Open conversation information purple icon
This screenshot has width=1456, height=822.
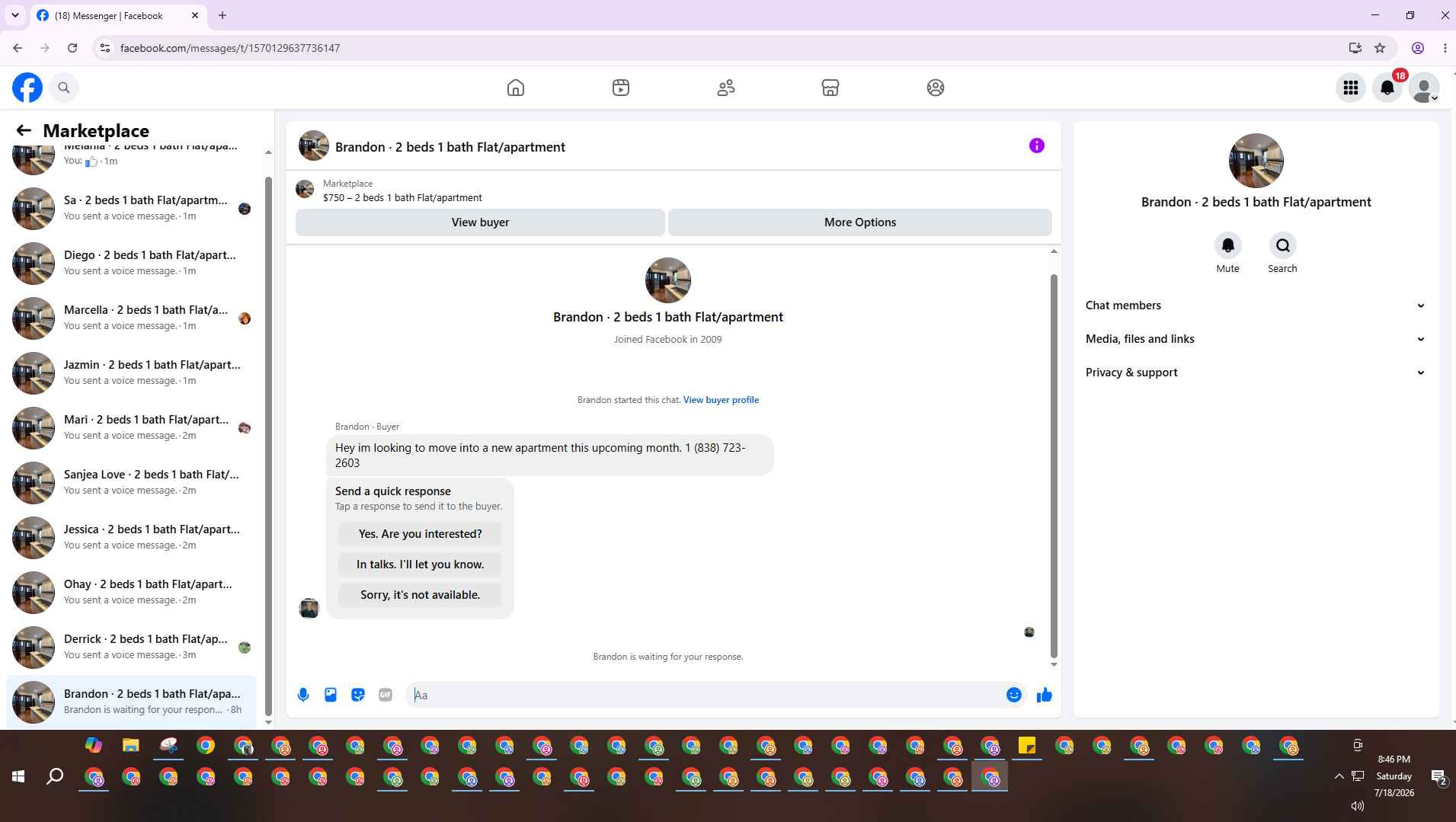pos(1037,146)
